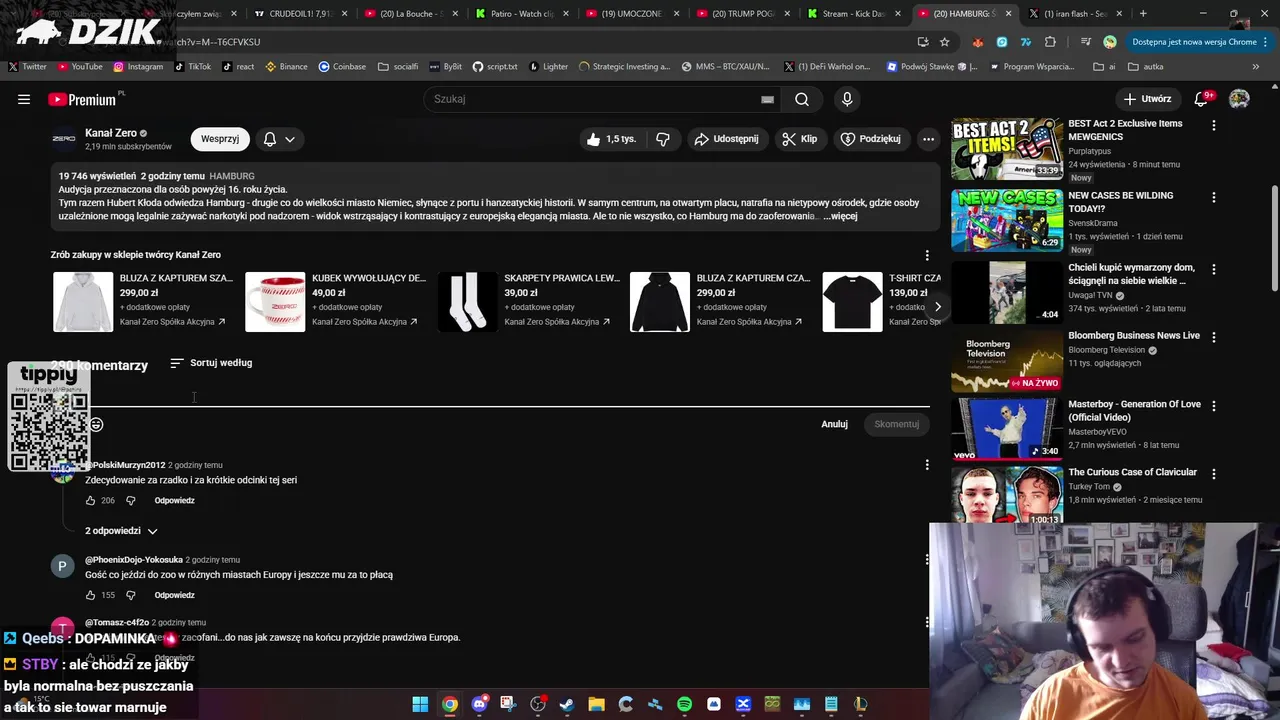Open the Windows Start menu

pos(420,704)
